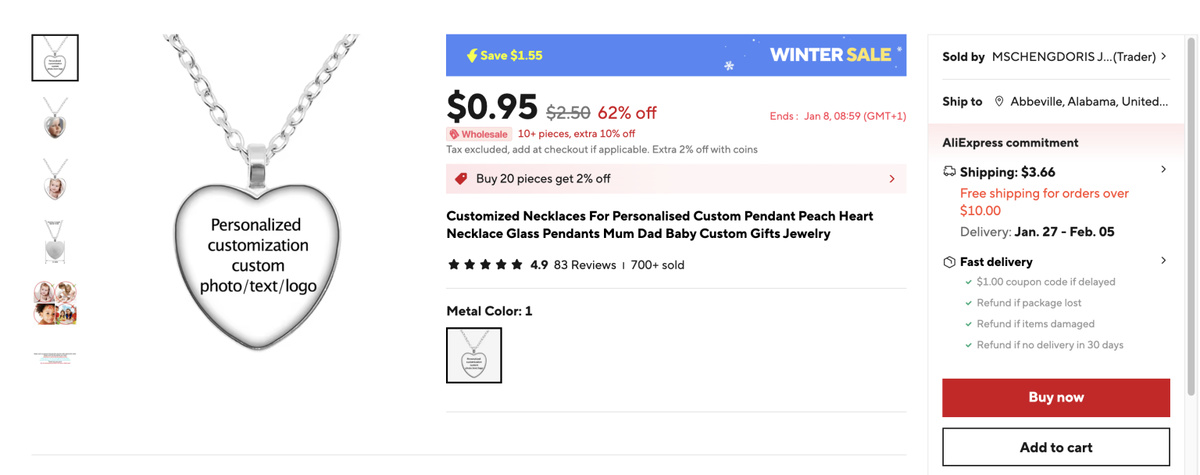Click the five-star rating icons

[x=485, y=265]
